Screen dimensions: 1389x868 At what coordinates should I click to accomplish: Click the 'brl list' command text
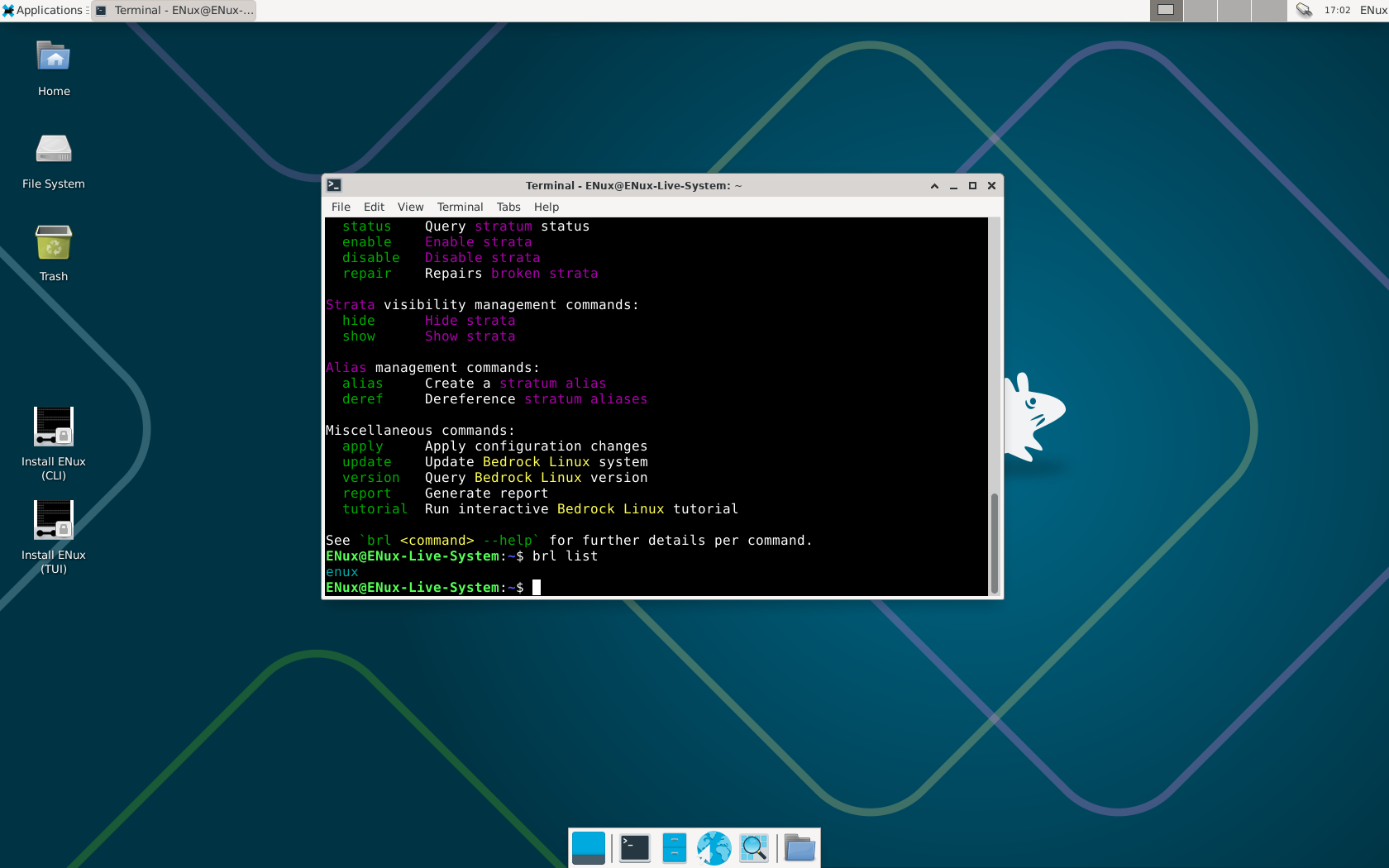pos(565,556)
